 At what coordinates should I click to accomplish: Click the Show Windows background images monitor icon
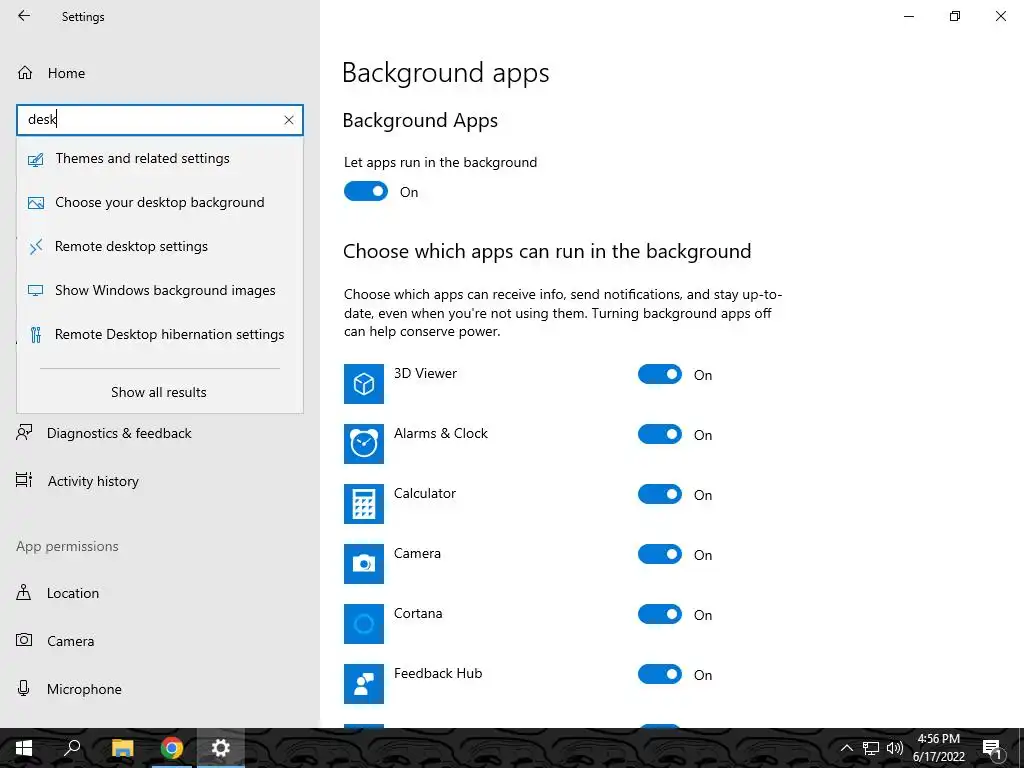click(36, 291)
